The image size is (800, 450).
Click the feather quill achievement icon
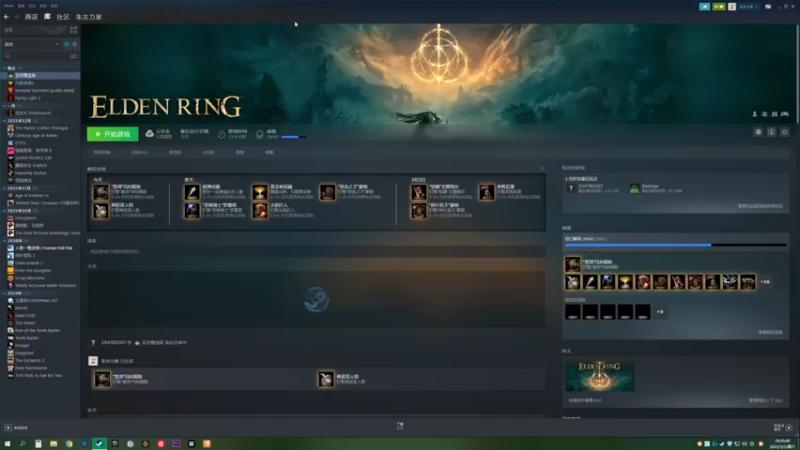pyautogui.click(x=192, y=192)
